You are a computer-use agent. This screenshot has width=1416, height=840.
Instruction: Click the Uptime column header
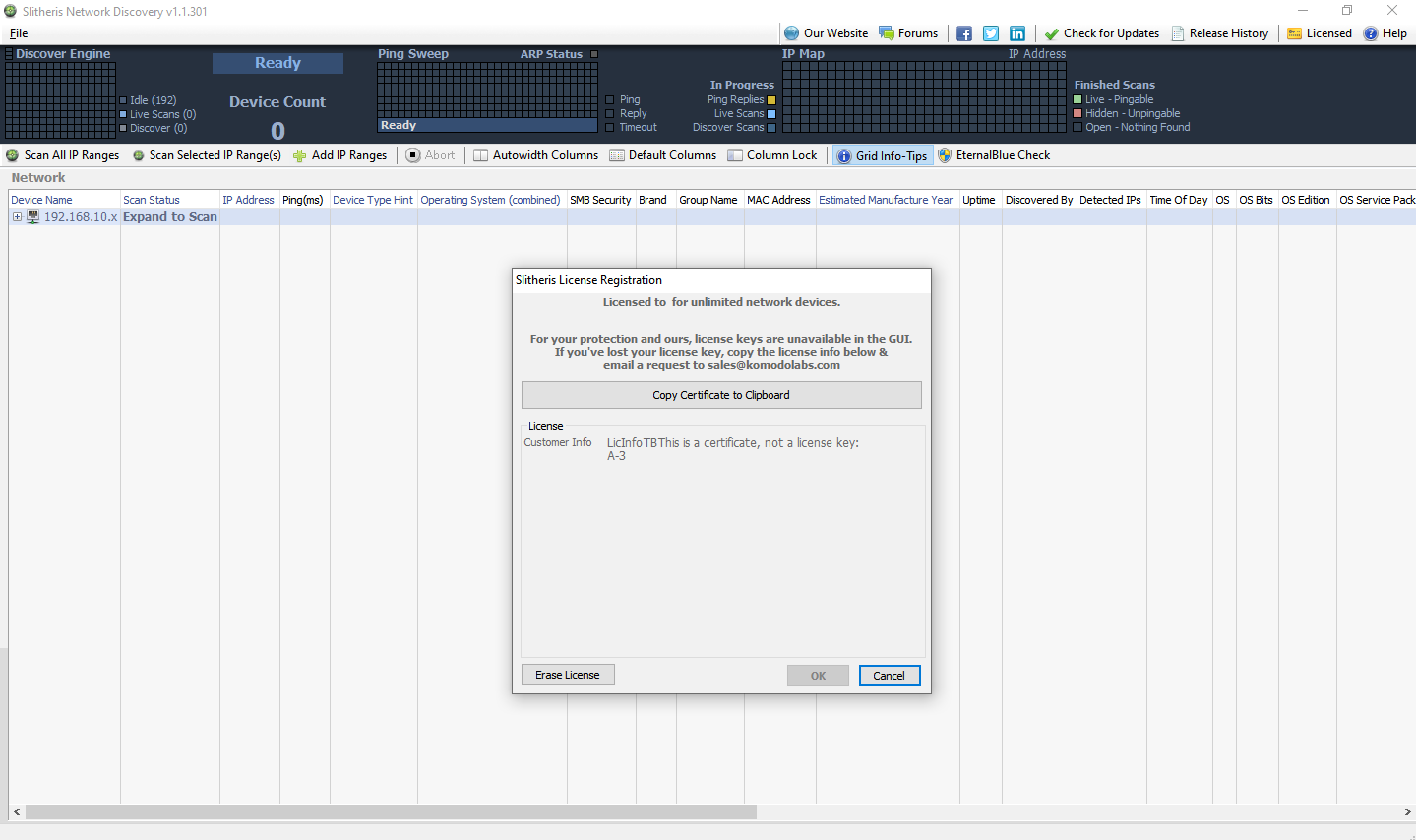(981, 200)
